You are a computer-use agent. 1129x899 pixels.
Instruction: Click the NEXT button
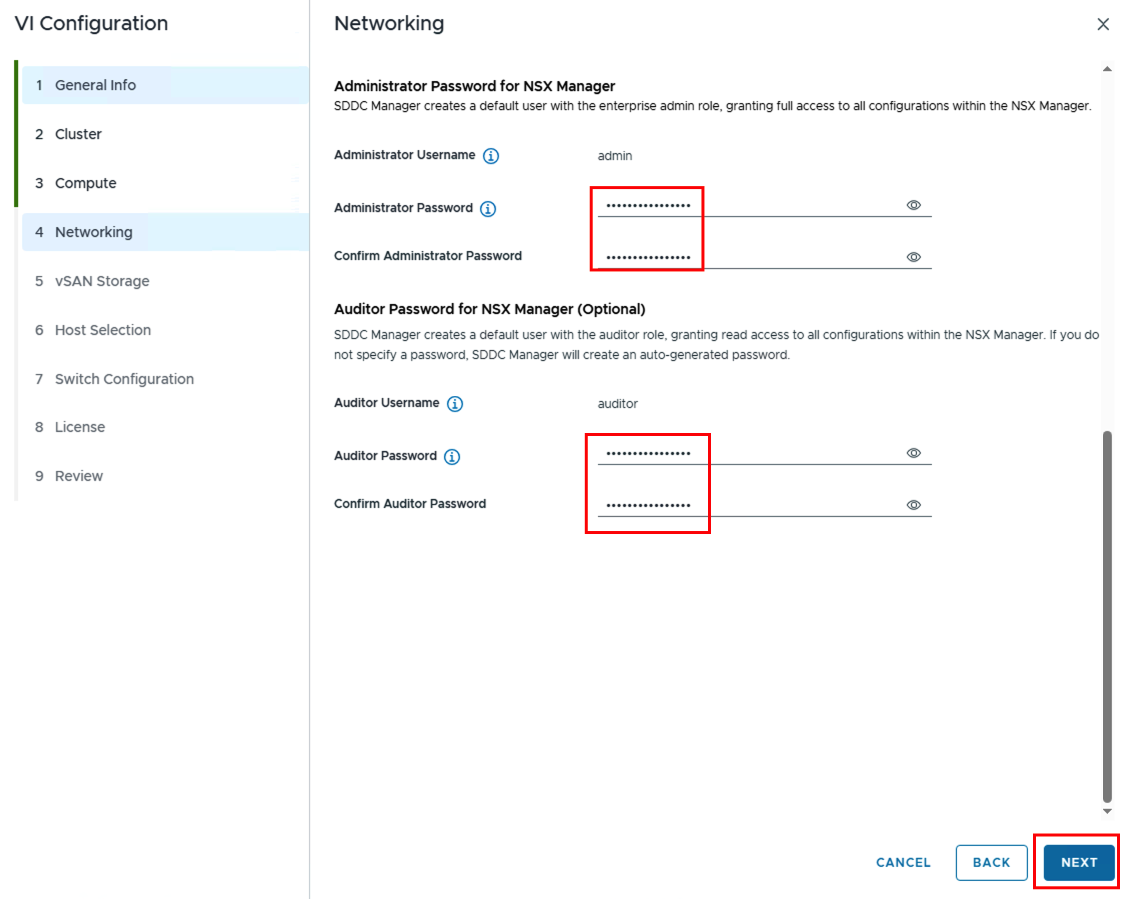pyautogui.click(x=1077, y=862)
